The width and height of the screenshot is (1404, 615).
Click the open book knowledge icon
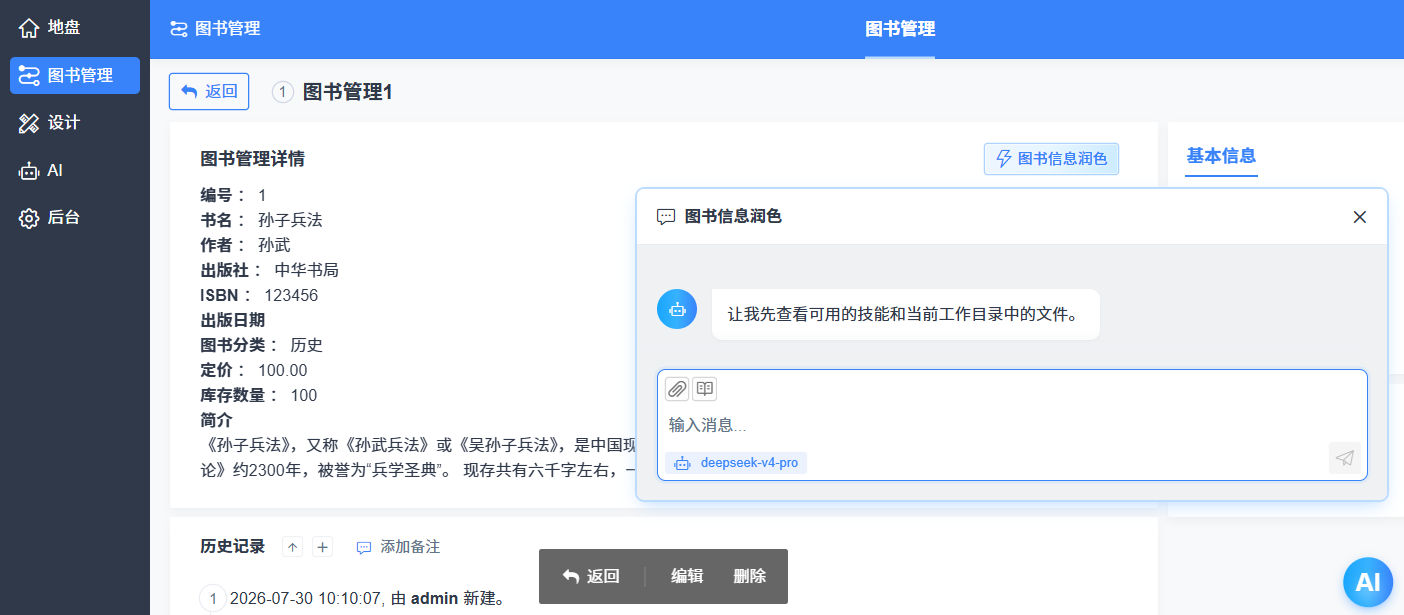(705, 389)
